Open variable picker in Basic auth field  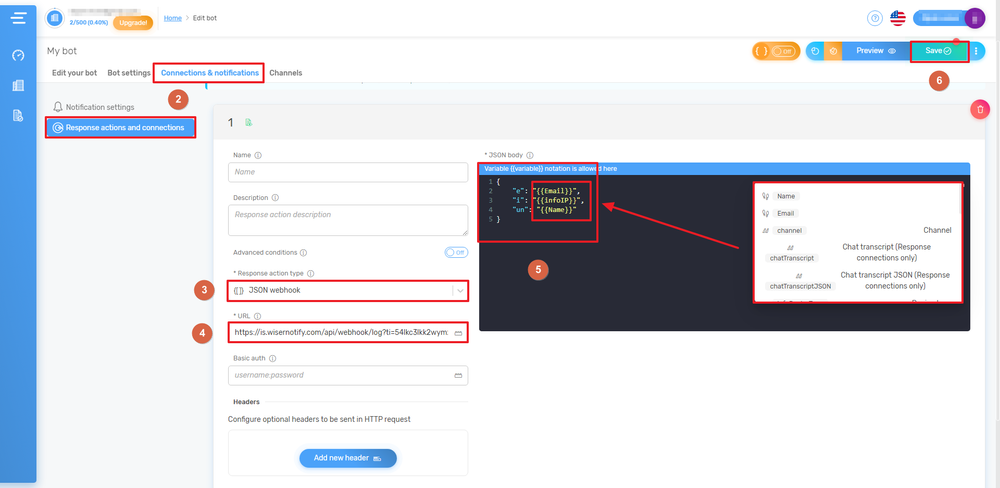click(x=458, y=375)
